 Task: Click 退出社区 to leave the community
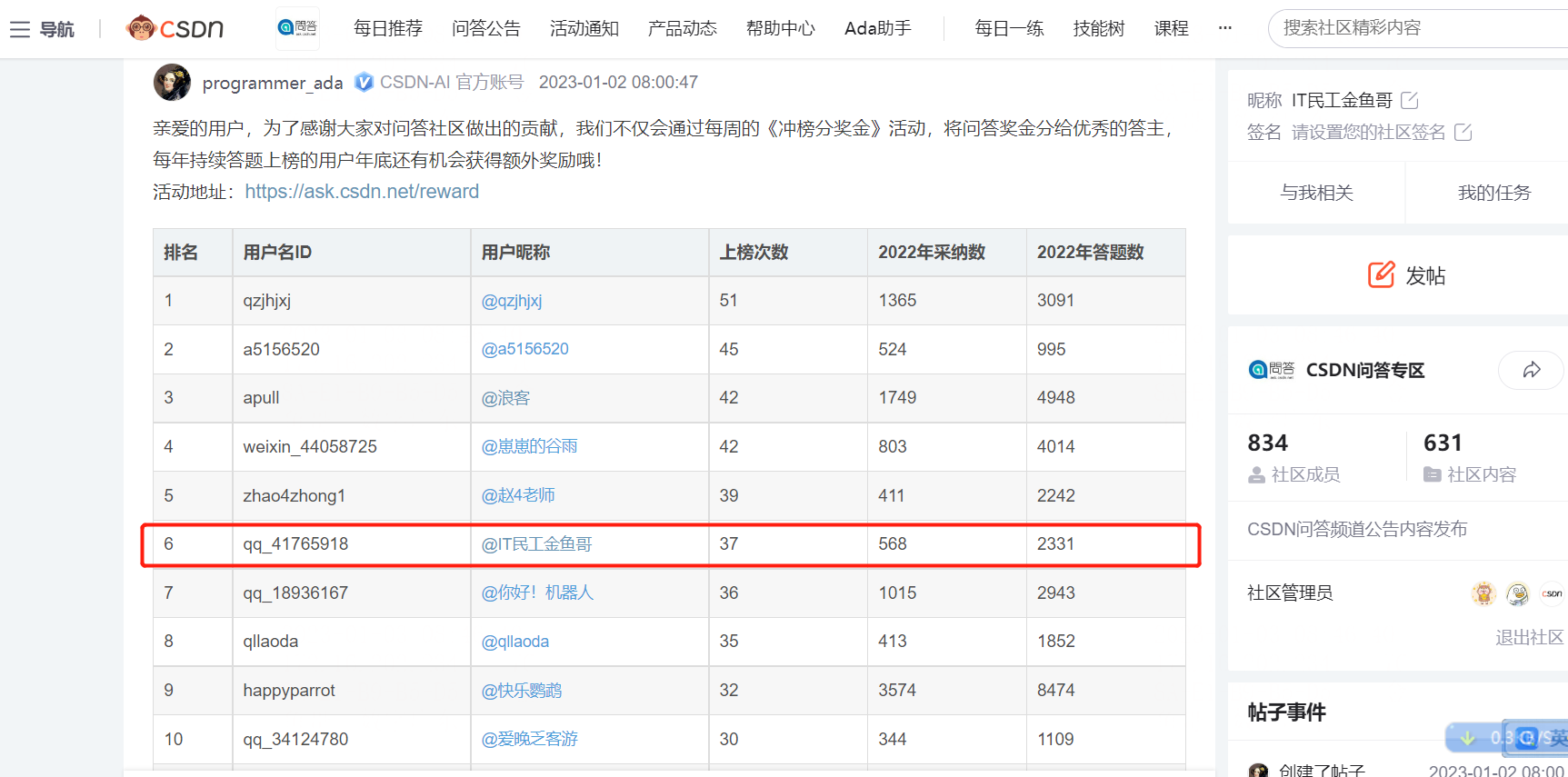click(x=1530, y=638)
